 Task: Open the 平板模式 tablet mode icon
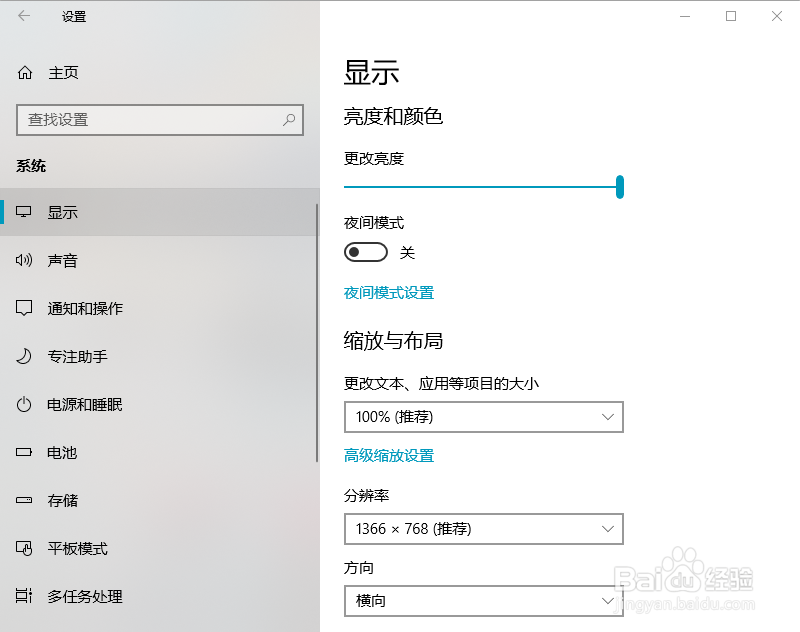(24, 548)
